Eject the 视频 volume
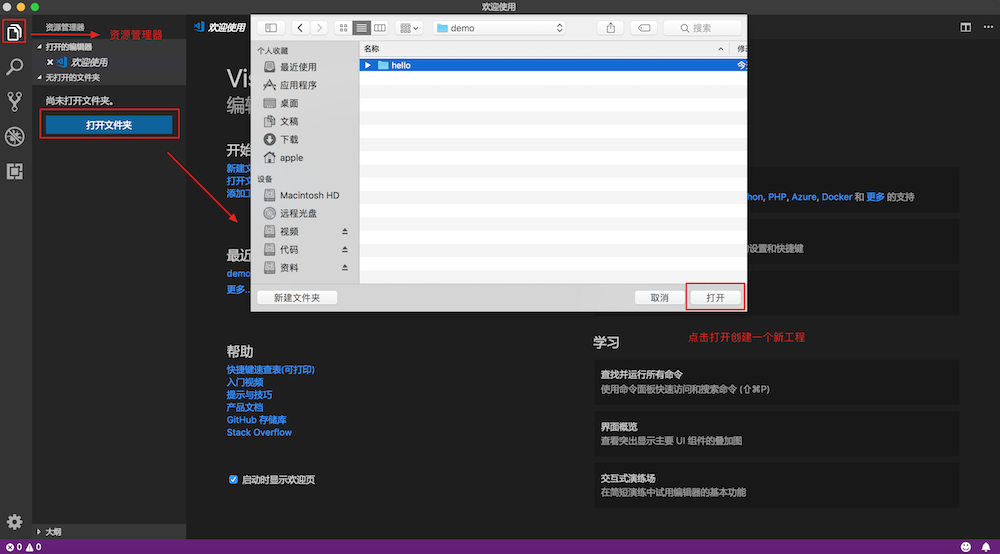This screenshot has width=1000, height=554. 345,231
